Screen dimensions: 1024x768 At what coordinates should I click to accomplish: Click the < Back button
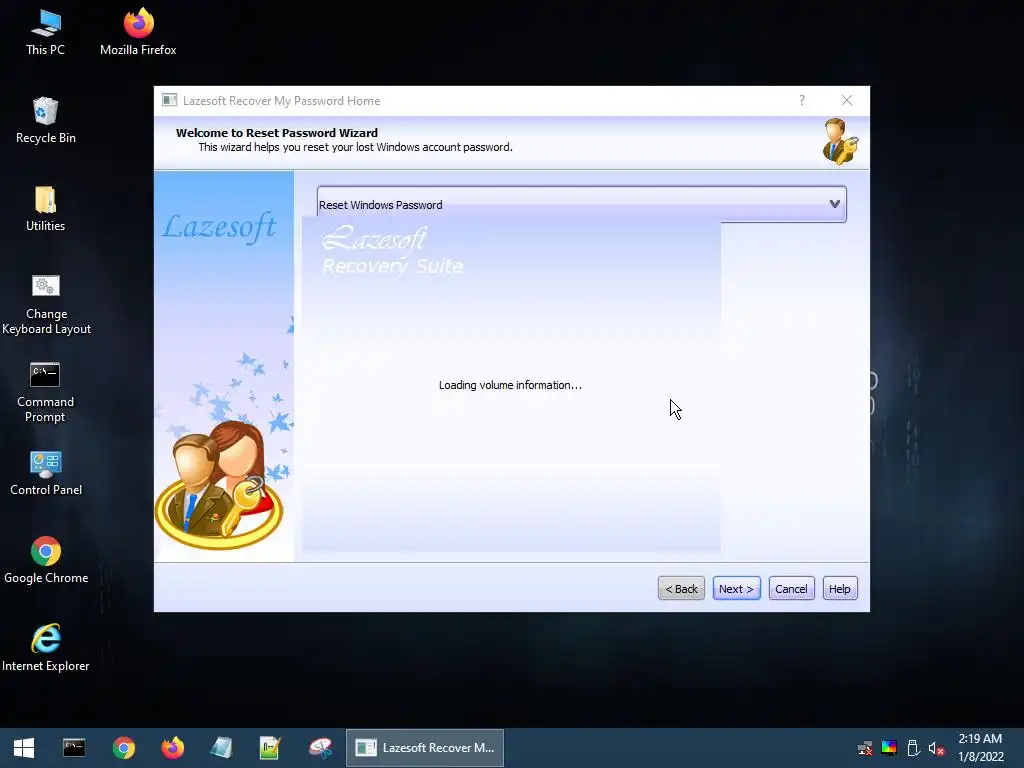click(681, 589)
